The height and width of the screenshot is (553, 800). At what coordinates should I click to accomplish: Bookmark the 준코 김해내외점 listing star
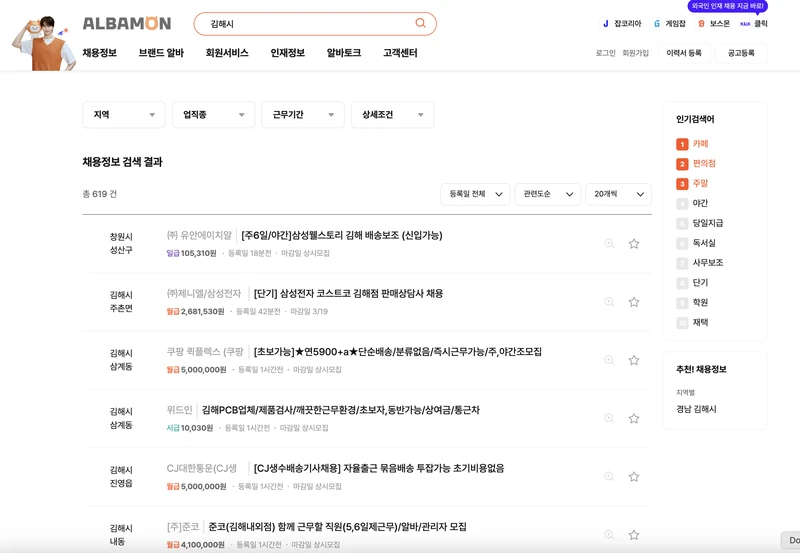[634, 535]
